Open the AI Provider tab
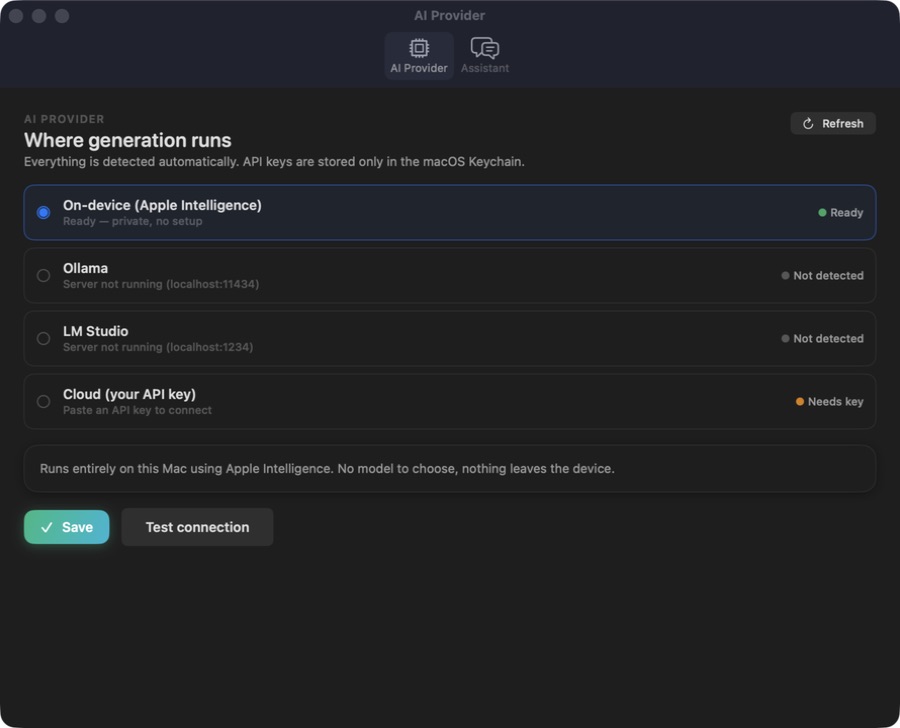 pos(419,56)
